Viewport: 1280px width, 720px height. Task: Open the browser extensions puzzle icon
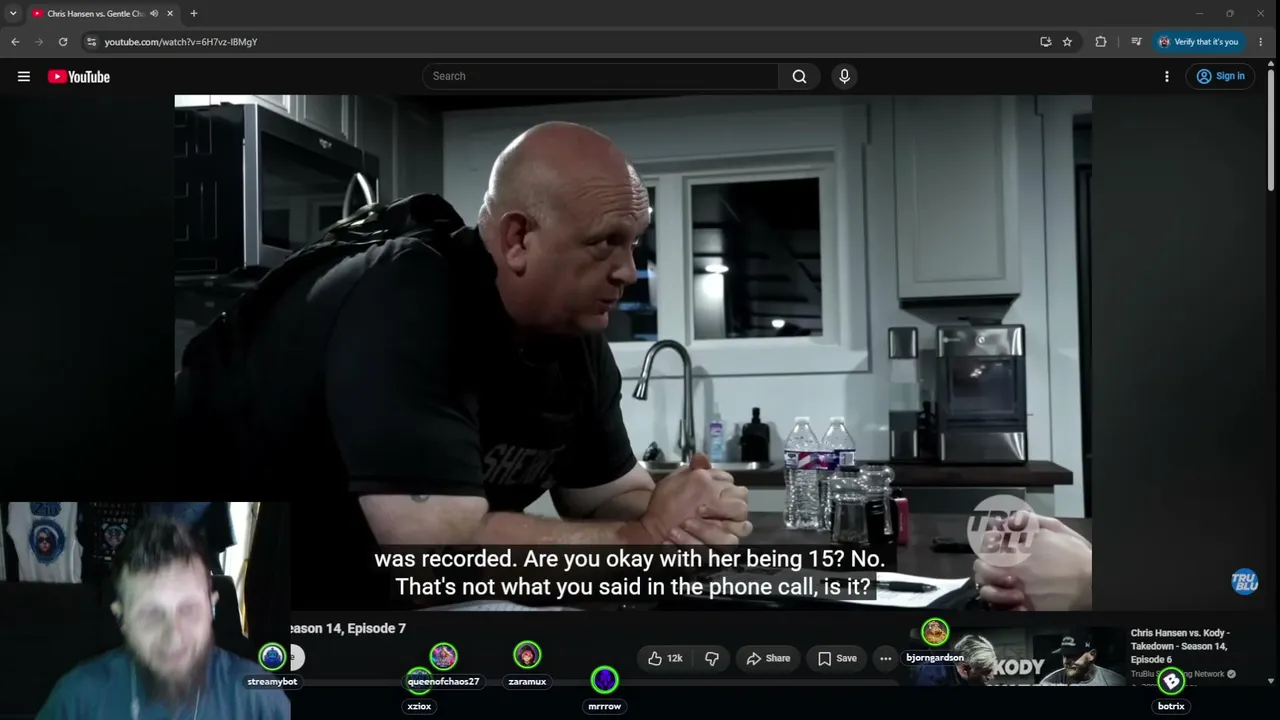[x=1101, y=42]
